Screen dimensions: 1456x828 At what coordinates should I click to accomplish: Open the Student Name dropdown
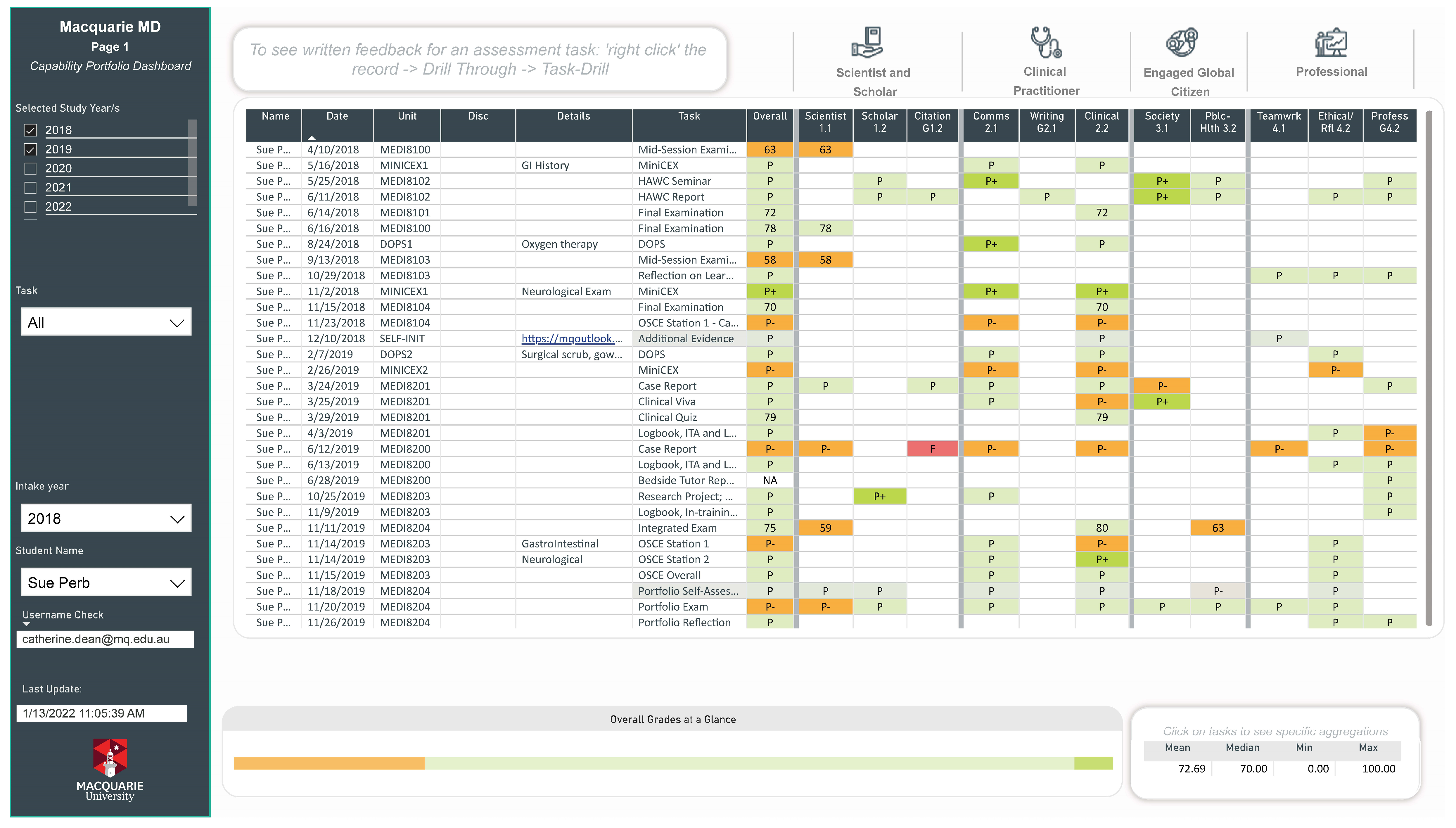click(x=106, y=583)
